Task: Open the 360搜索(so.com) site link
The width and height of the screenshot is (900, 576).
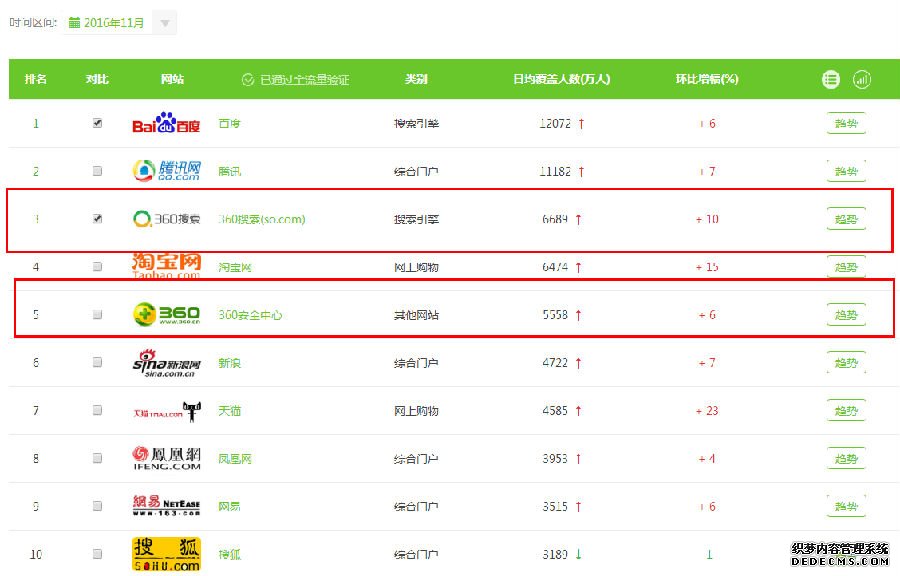Action: [x=262, y=219]
